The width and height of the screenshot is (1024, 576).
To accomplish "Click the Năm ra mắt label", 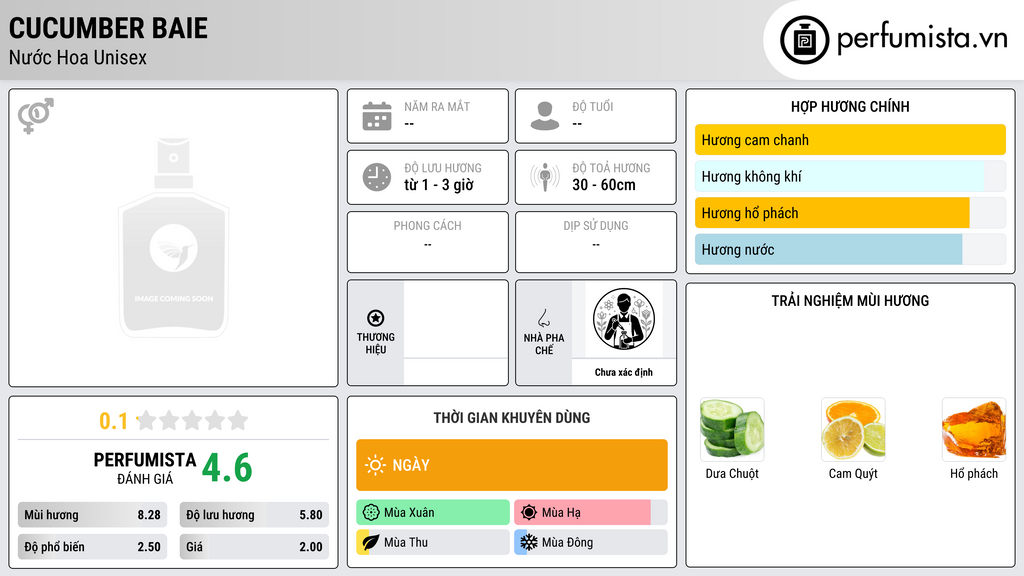I will click(x=437, y=106).
